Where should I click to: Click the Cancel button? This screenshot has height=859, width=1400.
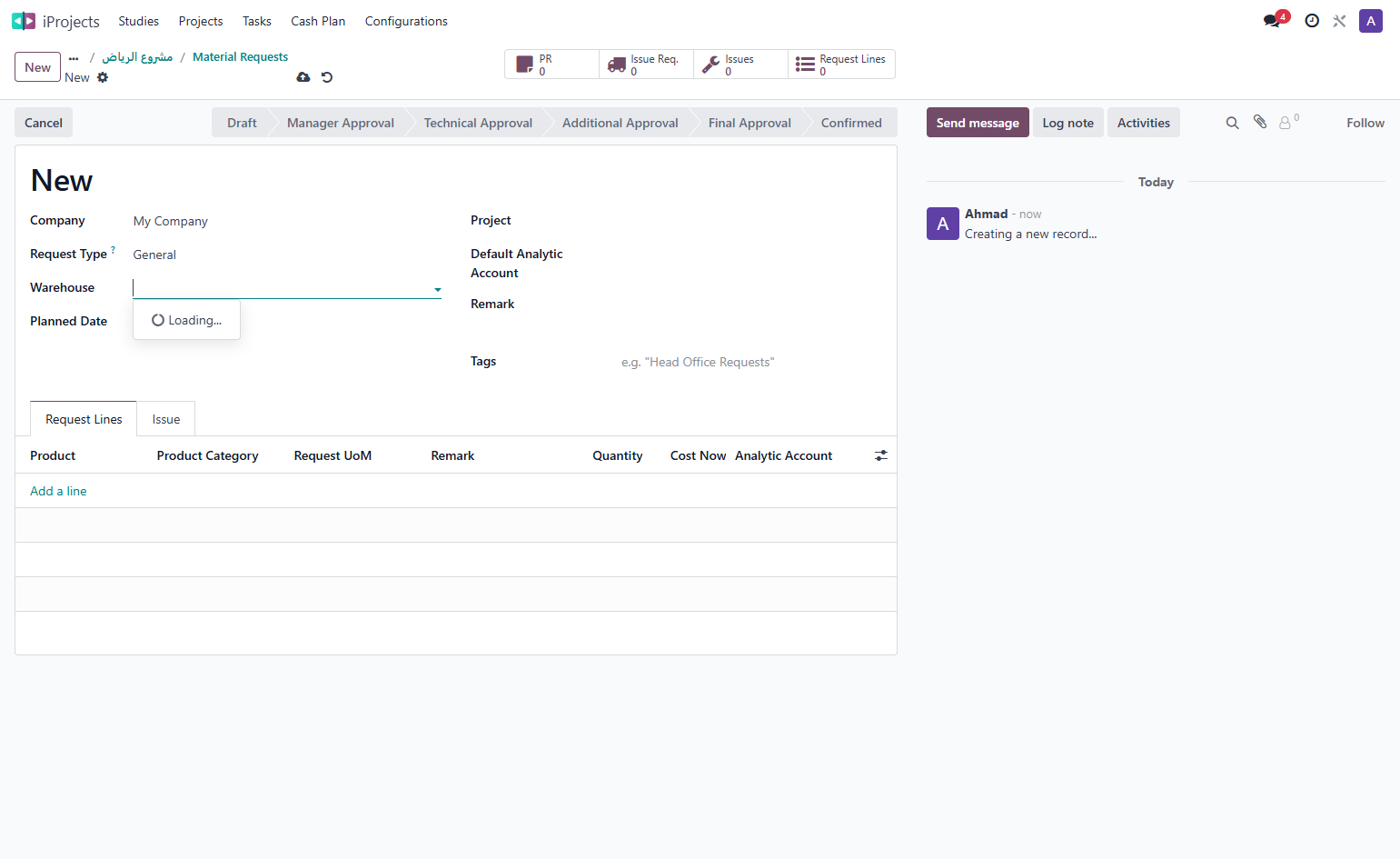(44, 123)
